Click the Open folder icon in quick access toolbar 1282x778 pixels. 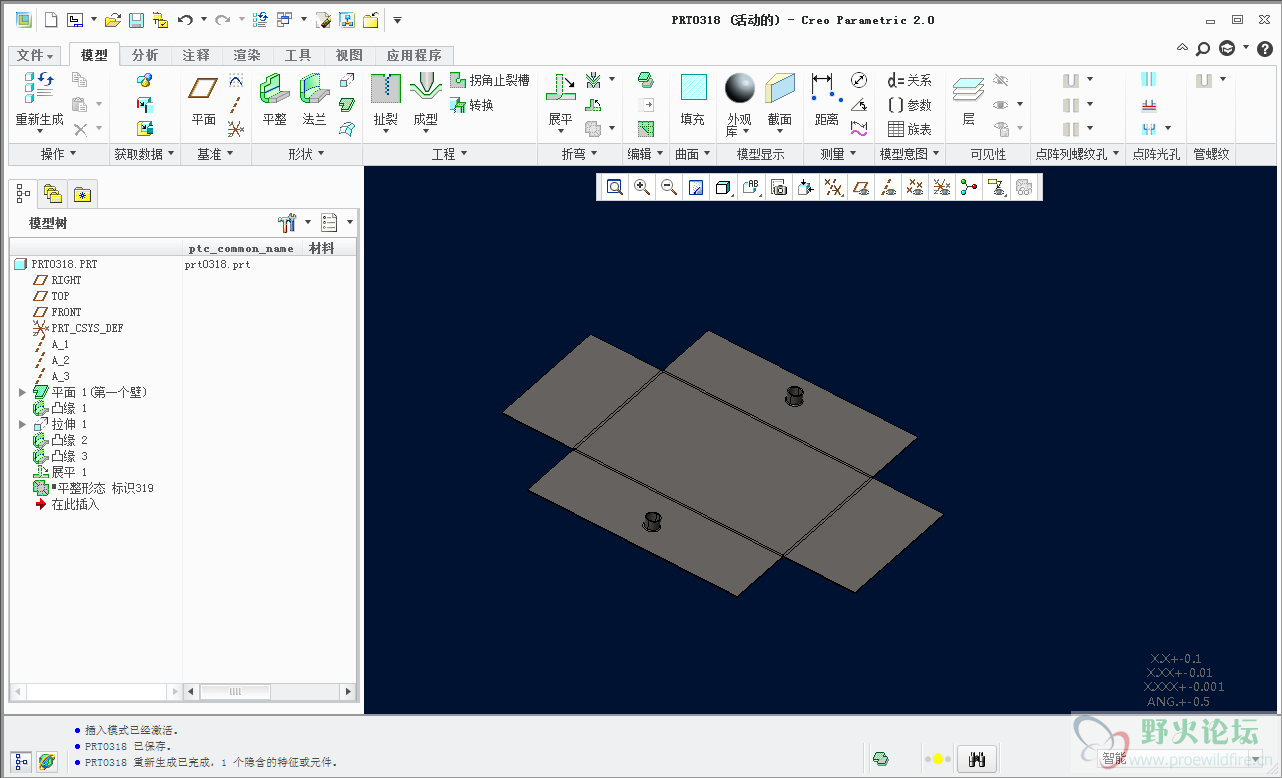(x=113, y=20)
